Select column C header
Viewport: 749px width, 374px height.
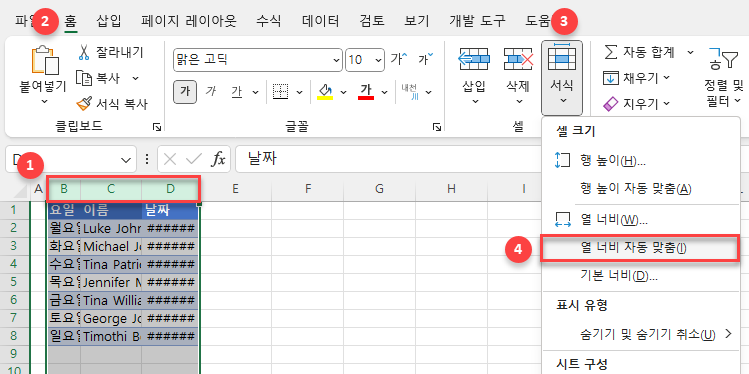pyautogui.click(x=111, y=189)
